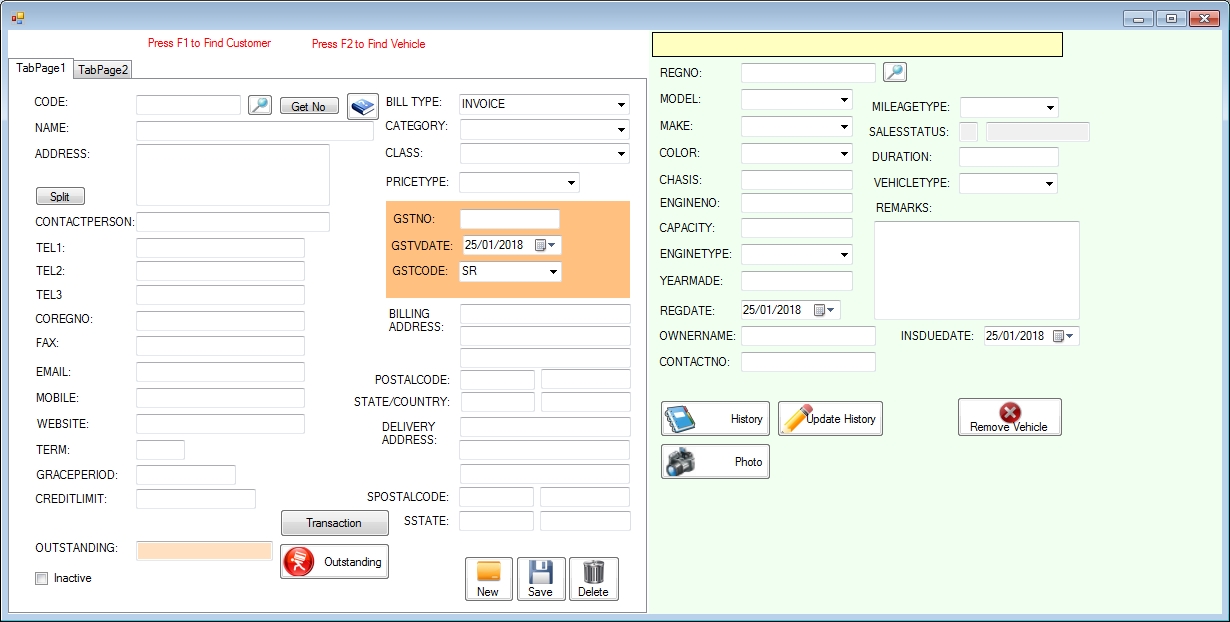Click the CONTACTPERSON input field

click(233, 222)
